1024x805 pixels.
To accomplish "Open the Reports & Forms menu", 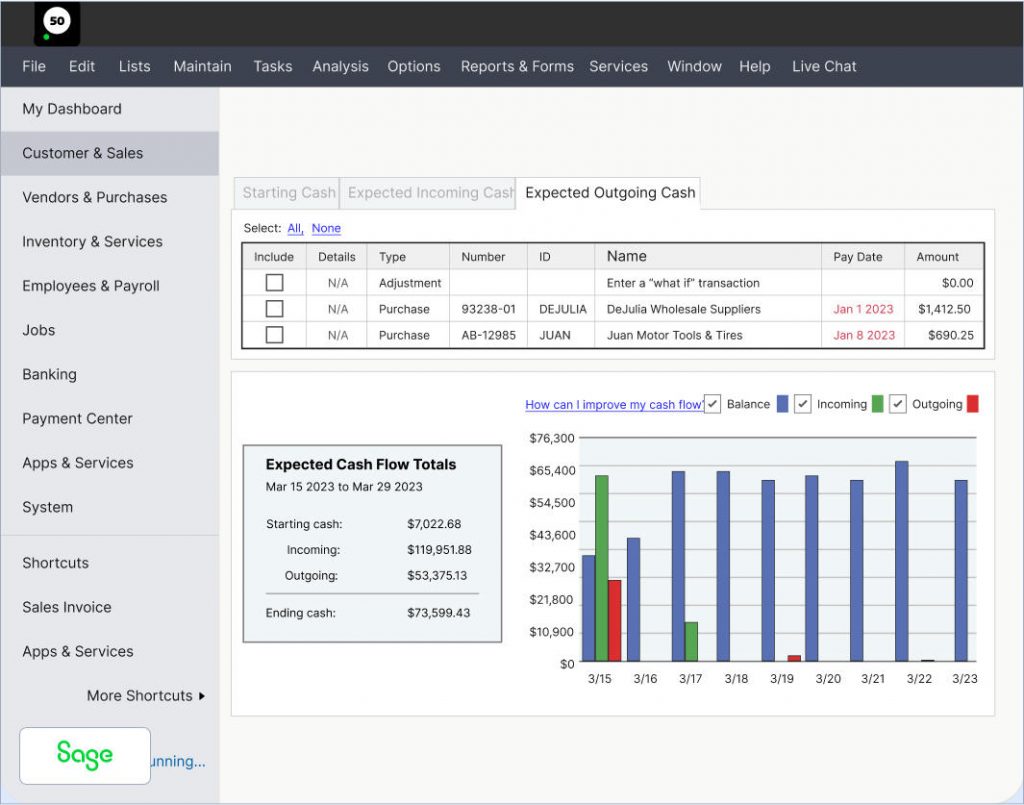I will 517,66.
